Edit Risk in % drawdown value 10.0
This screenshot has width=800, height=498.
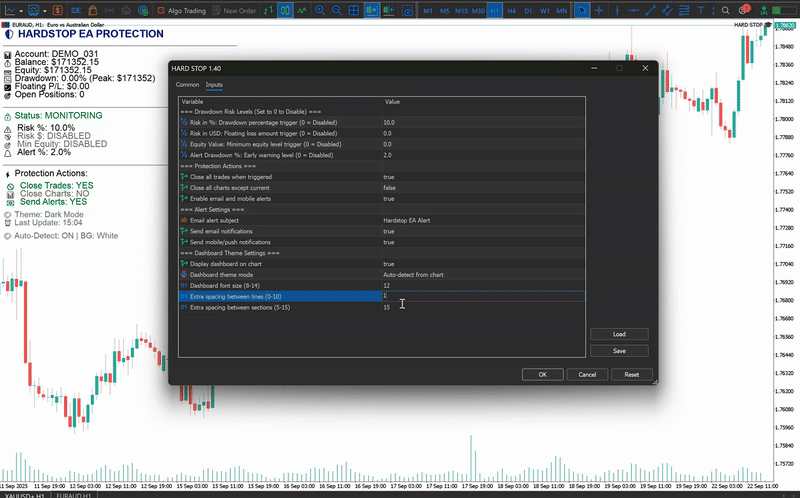tap(483, 122)
